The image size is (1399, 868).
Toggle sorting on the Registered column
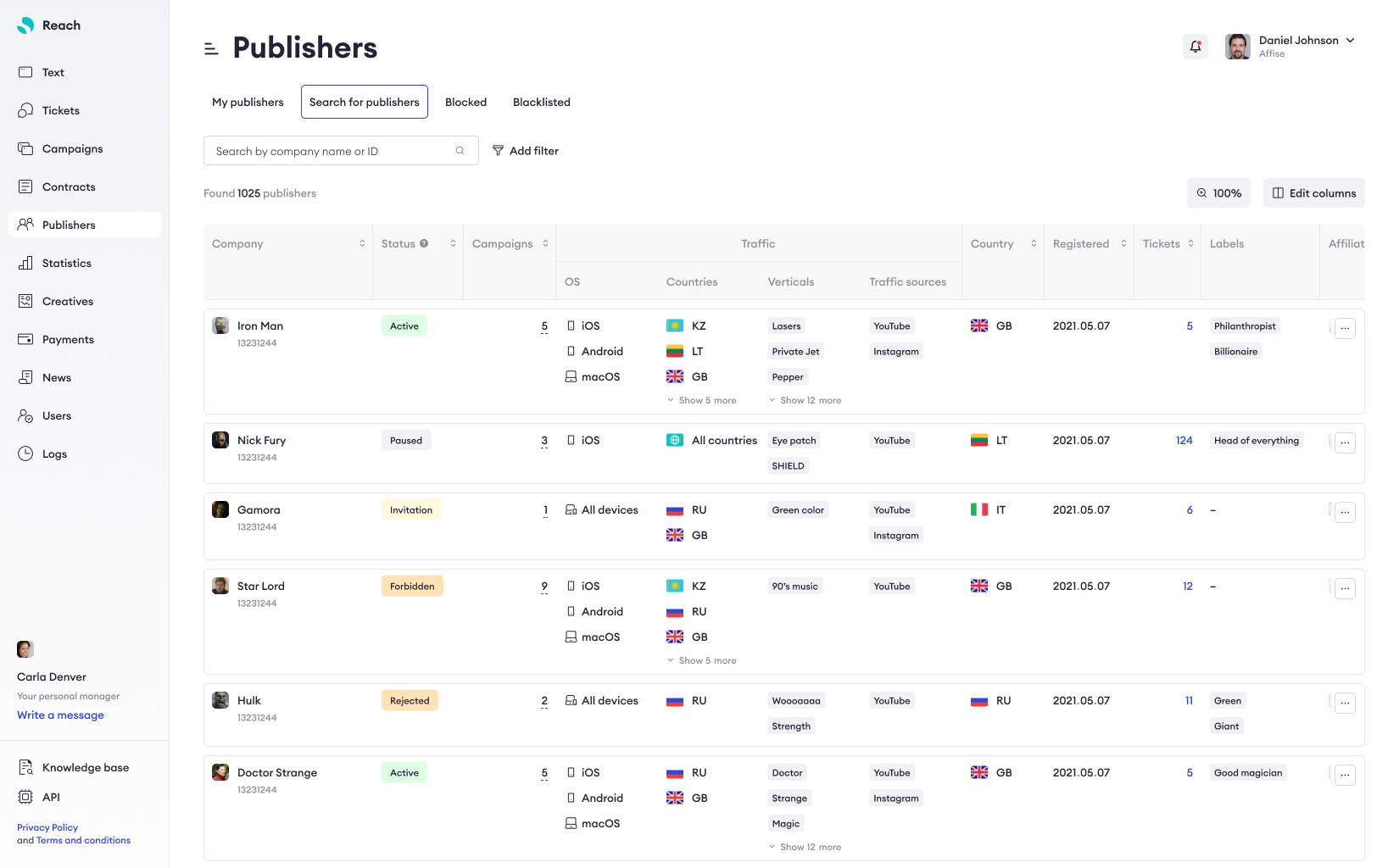pos(1124,243)
